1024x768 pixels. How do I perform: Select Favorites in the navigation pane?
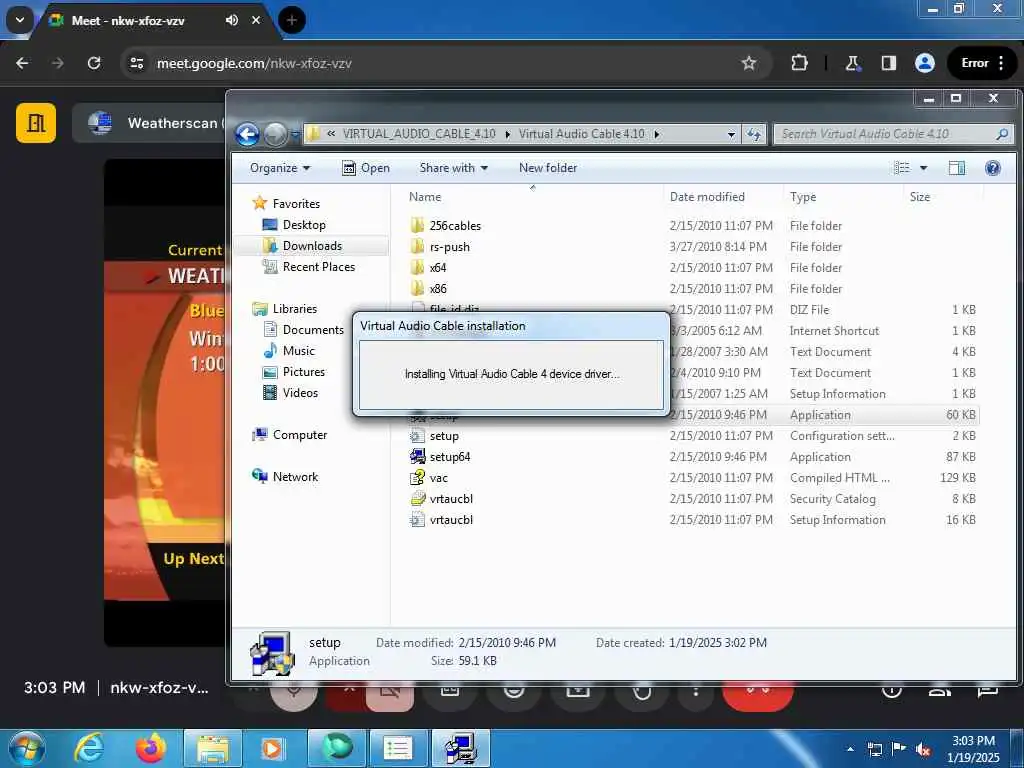tap(286, 204)
